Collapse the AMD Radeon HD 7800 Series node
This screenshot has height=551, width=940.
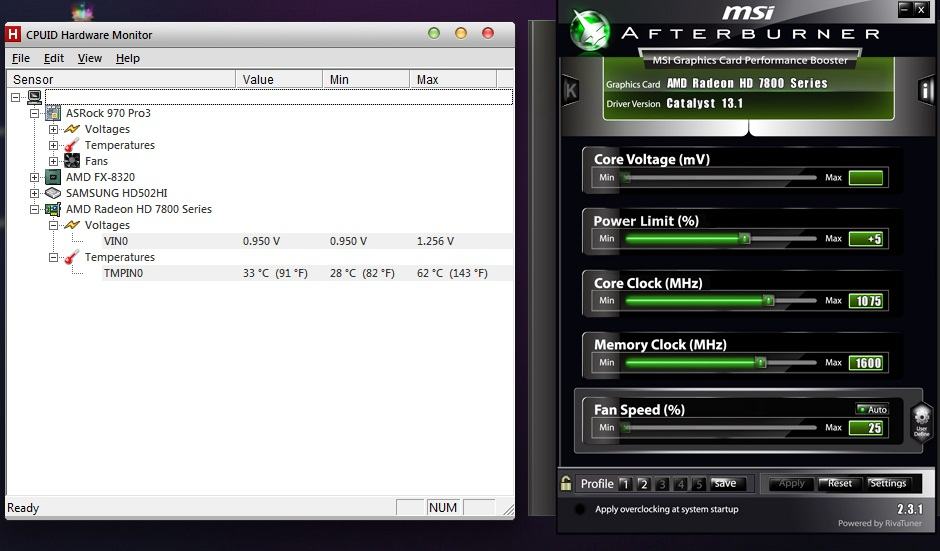[x=34, y=209]
